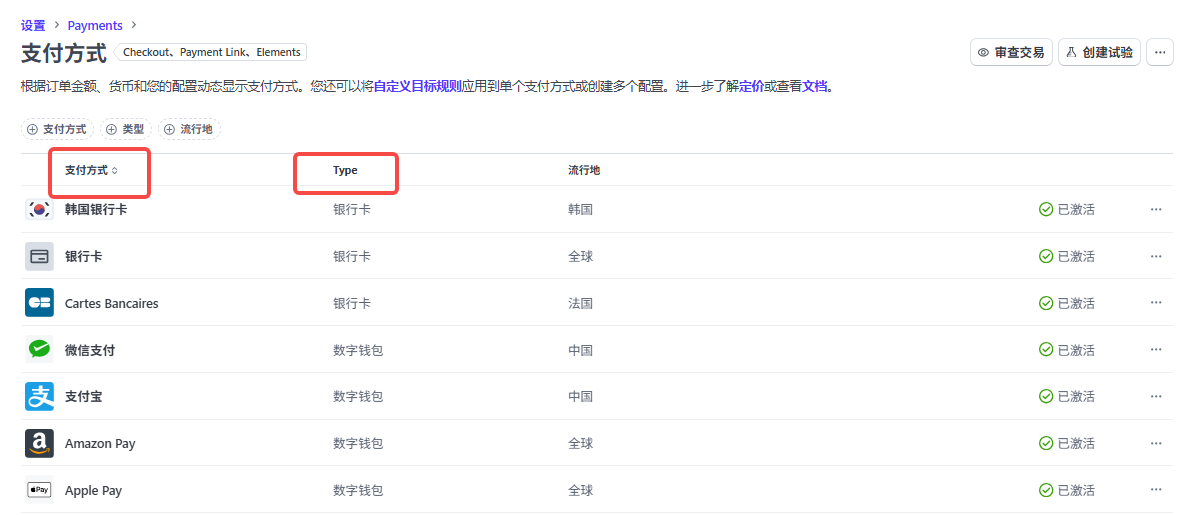
Task: Add the 流行地 filter chip
Action: click(189, 129)
